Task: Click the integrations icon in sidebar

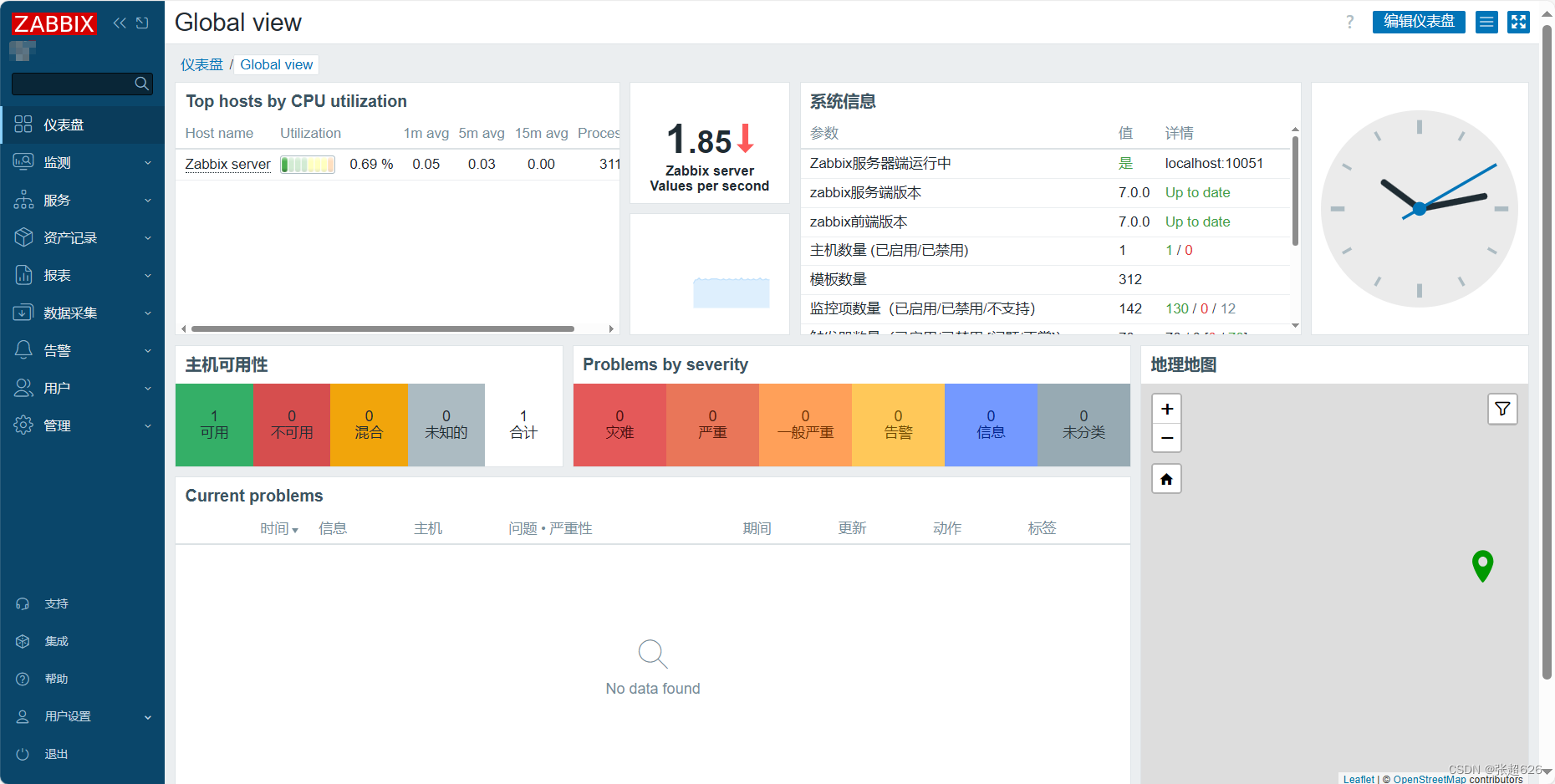Action: pos(23,641)
